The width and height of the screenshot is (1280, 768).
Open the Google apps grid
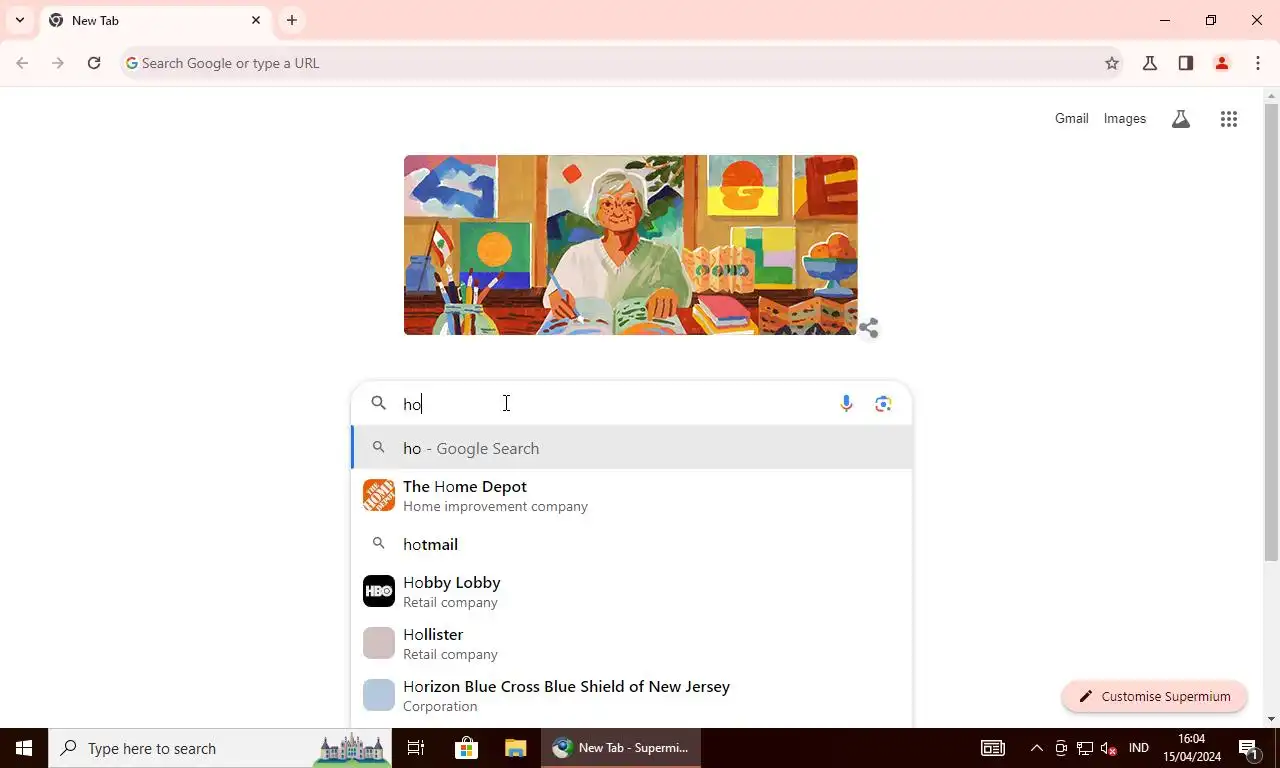(1229, 119)
